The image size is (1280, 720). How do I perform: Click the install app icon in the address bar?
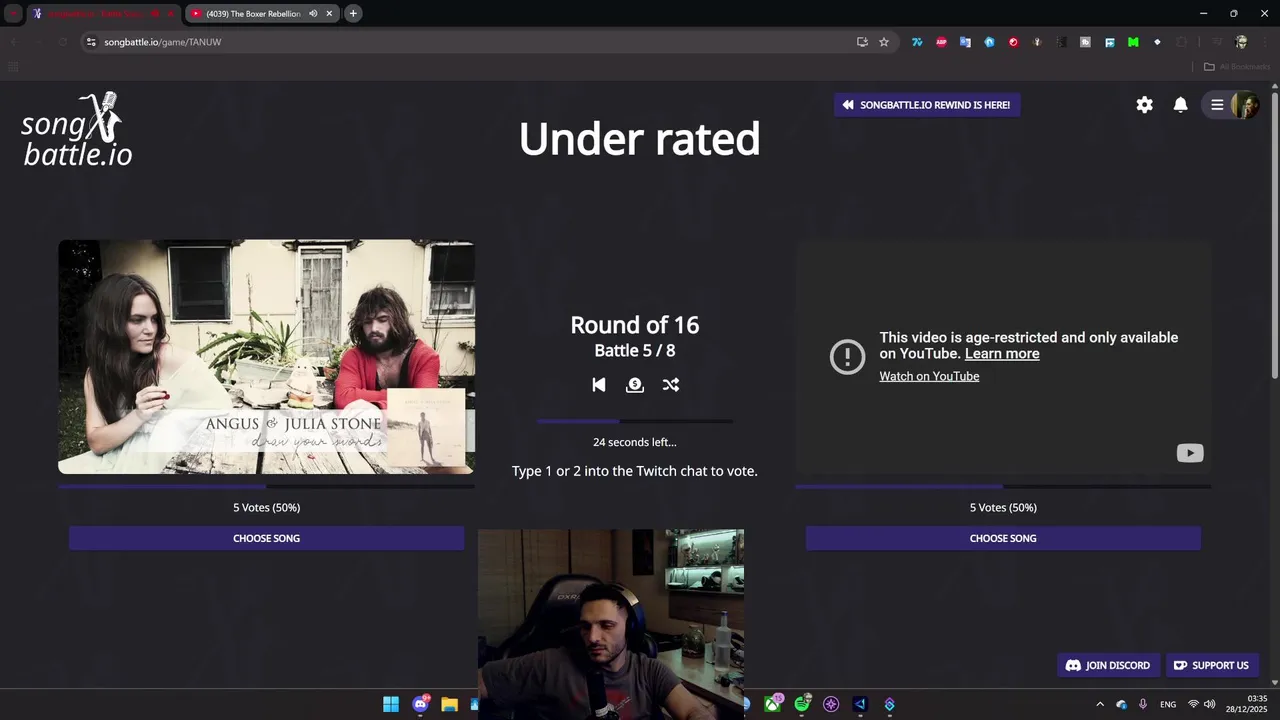pyautogui.click(x=862, y=42)
